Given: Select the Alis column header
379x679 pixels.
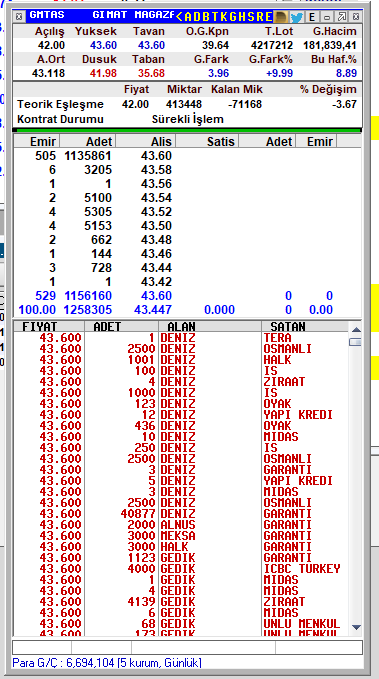Looking at the screenshot, I should 146,141.
